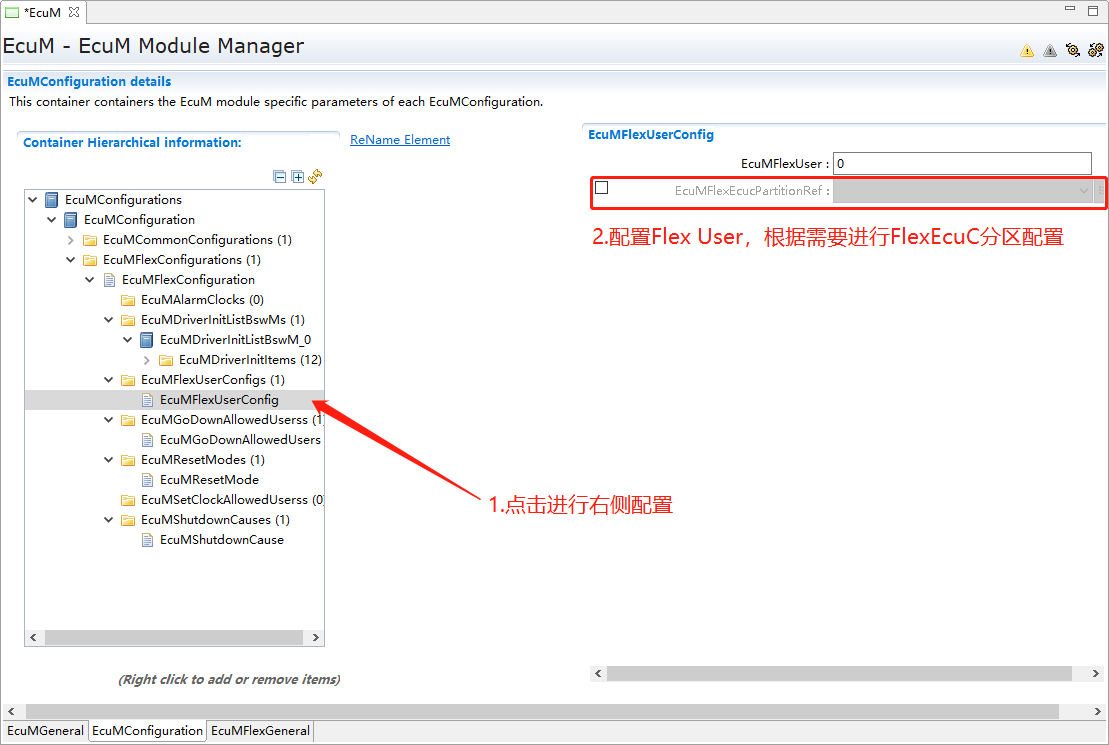Expand the EcuMCommonConfigurations folder
This screenshot has width=1109, height=745.
point(71,240)
